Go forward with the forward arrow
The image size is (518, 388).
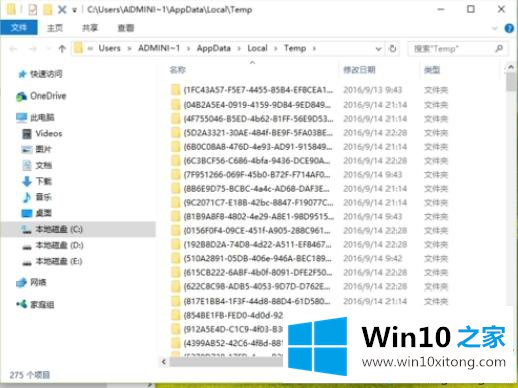tap(33, 49)
